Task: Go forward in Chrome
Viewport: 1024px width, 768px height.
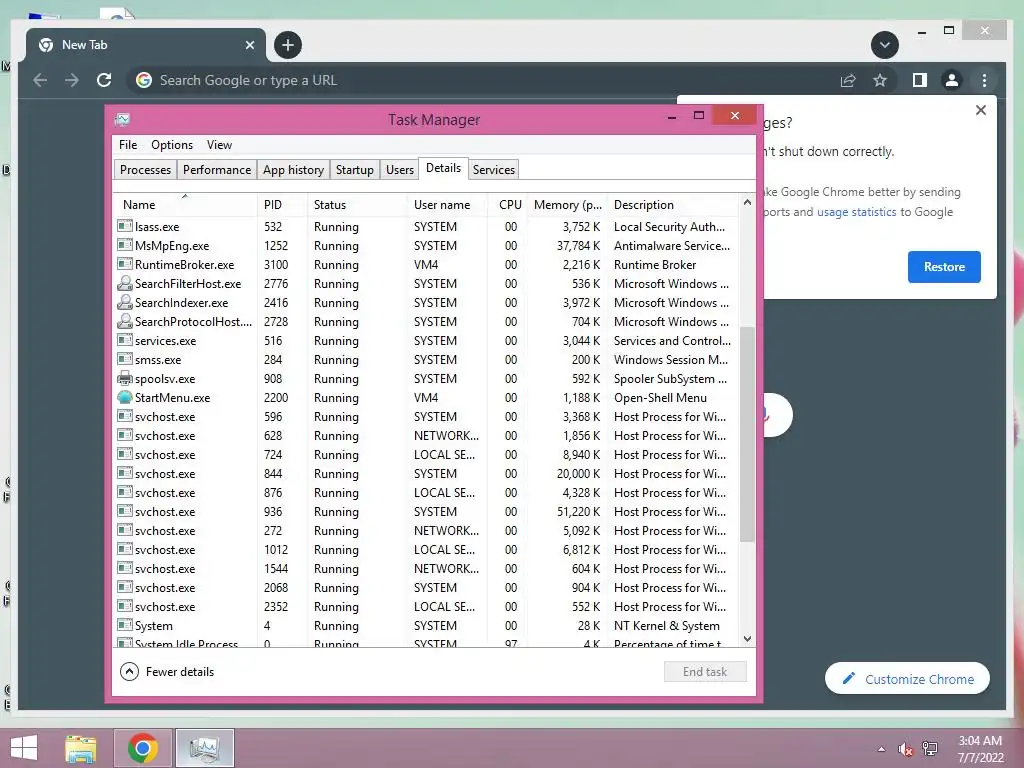Action: point(72,80)
